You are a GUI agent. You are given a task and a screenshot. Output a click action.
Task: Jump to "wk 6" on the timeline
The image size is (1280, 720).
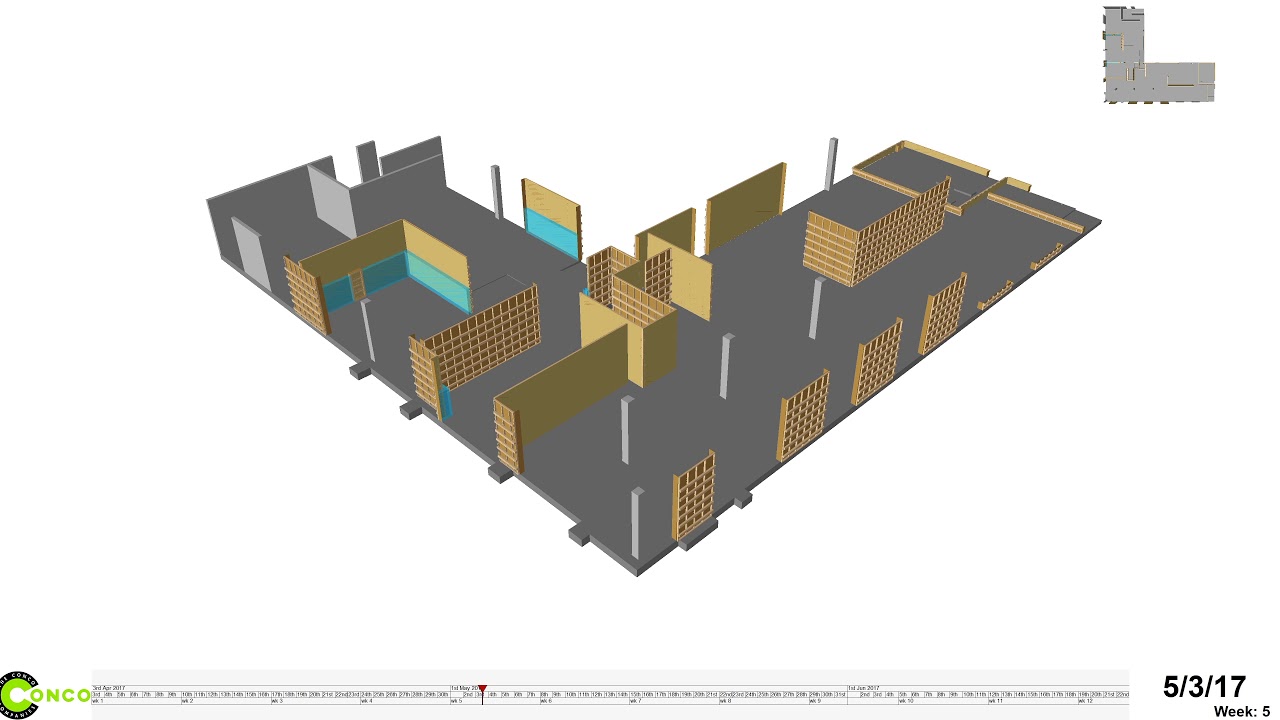[546, 701]
